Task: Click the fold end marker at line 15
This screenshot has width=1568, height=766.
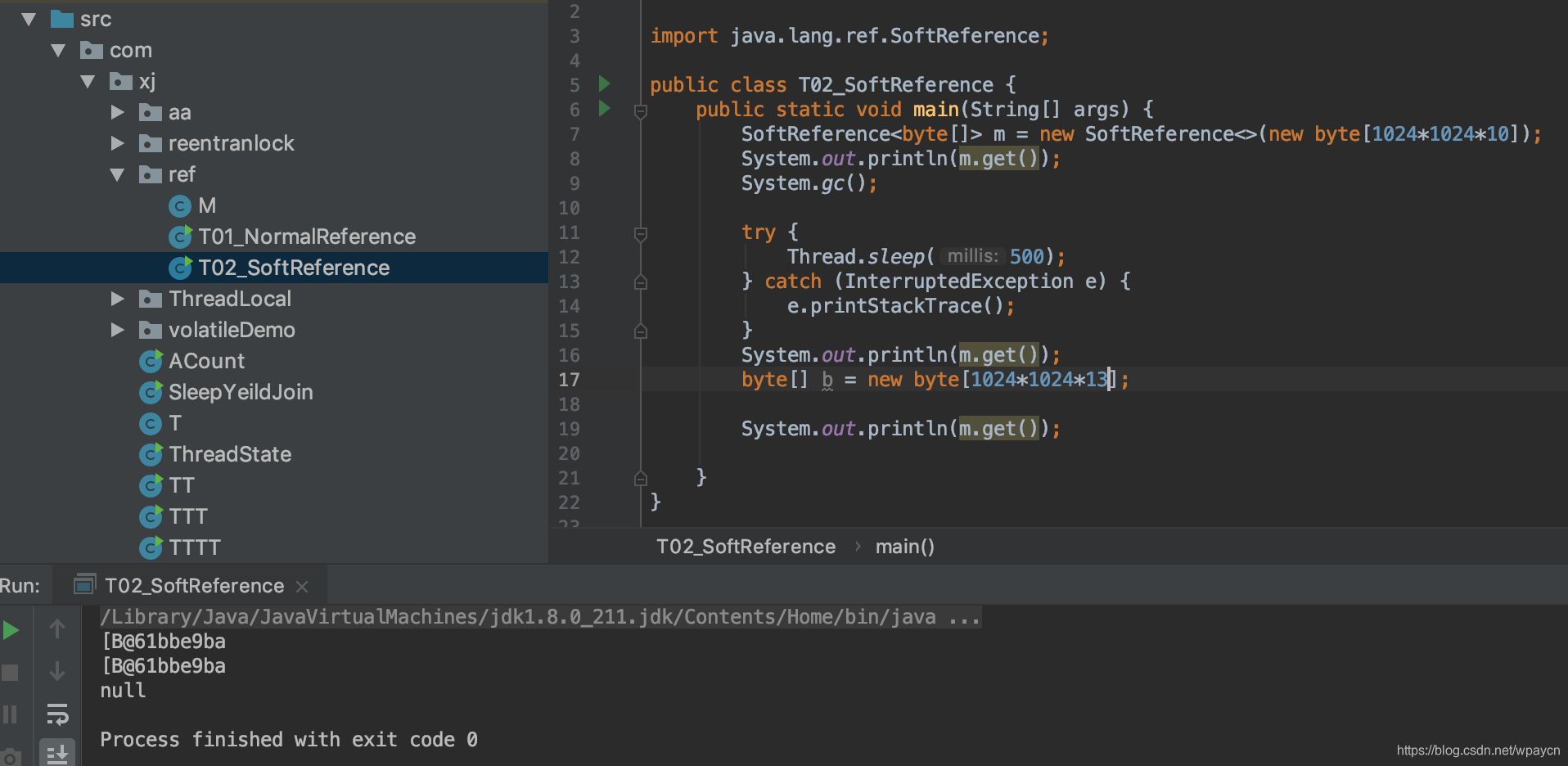Action: [641, 331]
